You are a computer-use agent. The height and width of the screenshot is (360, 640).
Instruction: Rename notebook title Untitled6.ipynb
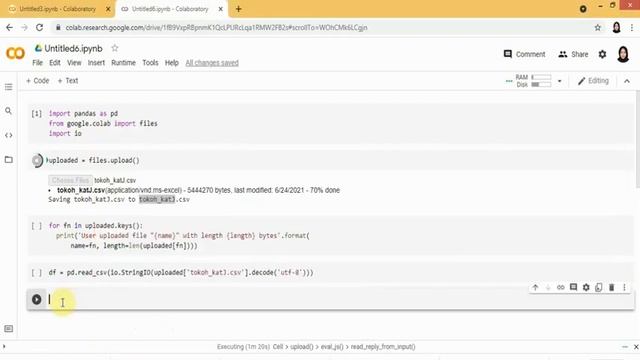[x=73, y=49]
